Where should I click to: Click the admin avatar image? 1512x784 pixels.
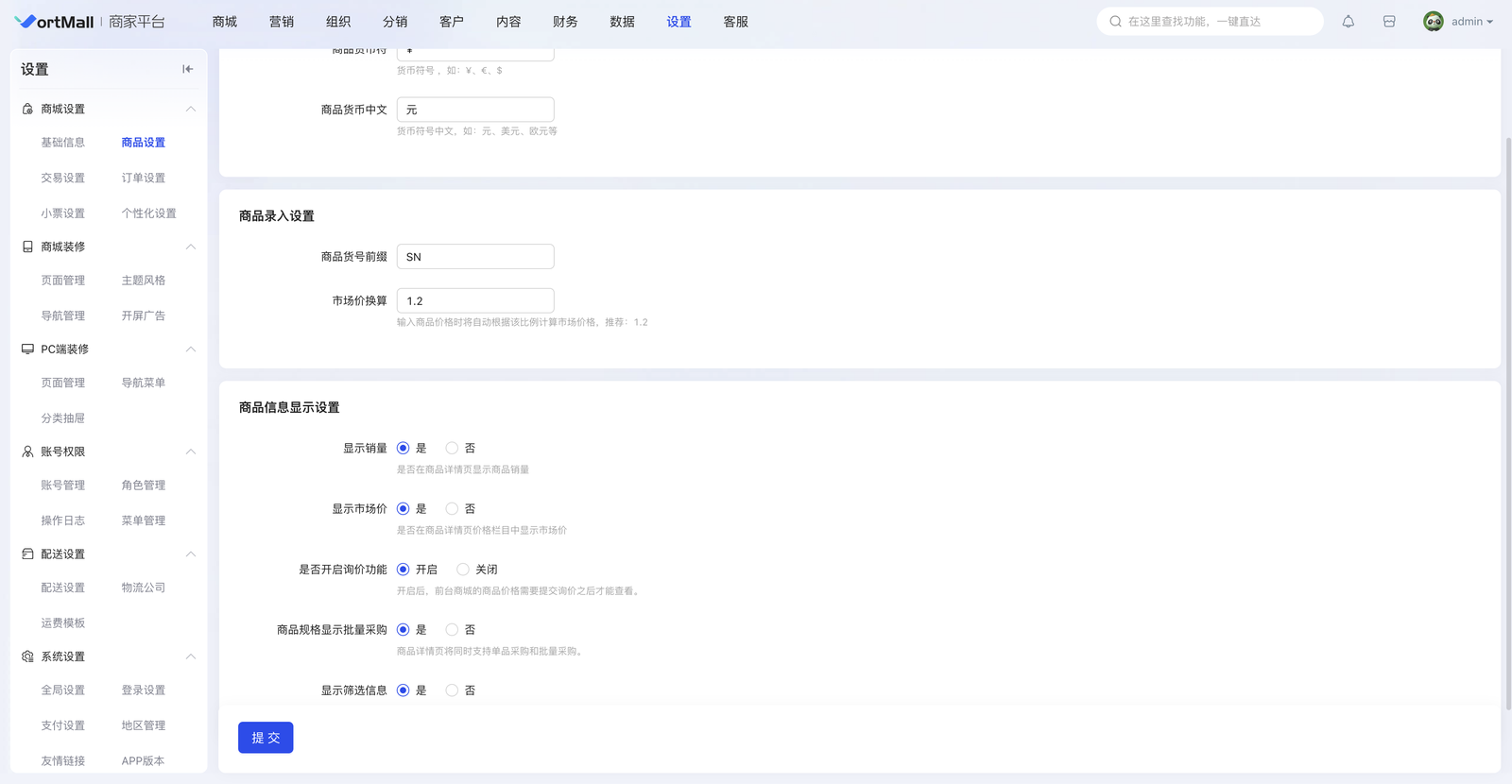(x=1433, y=22)
